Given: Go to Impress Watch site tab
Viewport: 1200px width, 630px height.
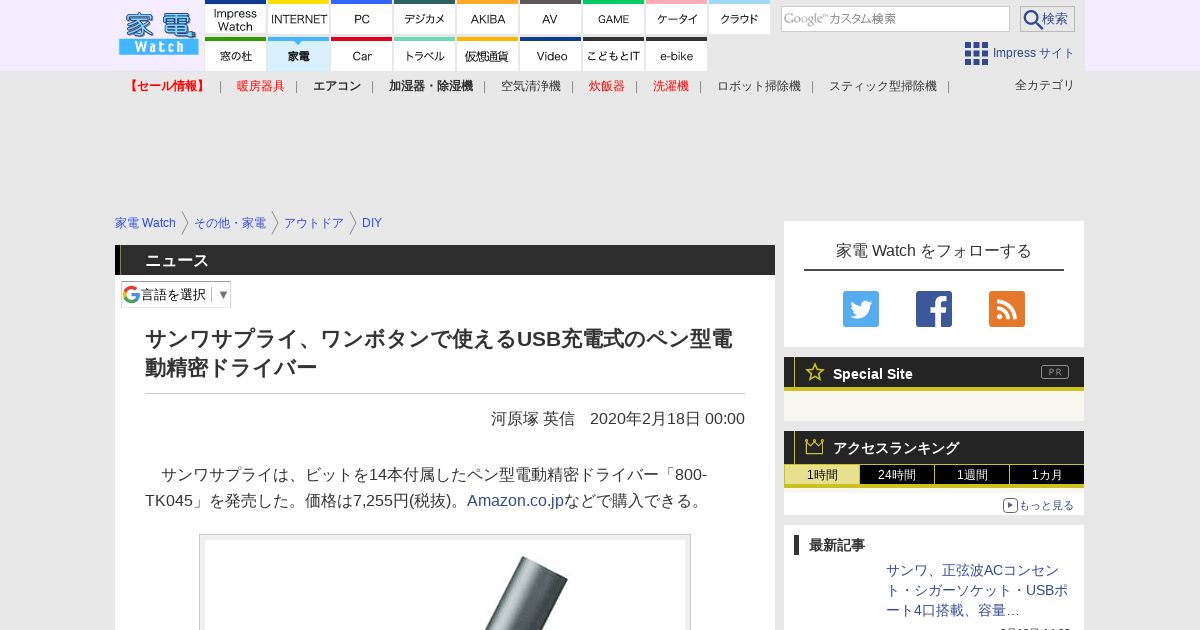Looking at the screenshot, I should point(236,18).
